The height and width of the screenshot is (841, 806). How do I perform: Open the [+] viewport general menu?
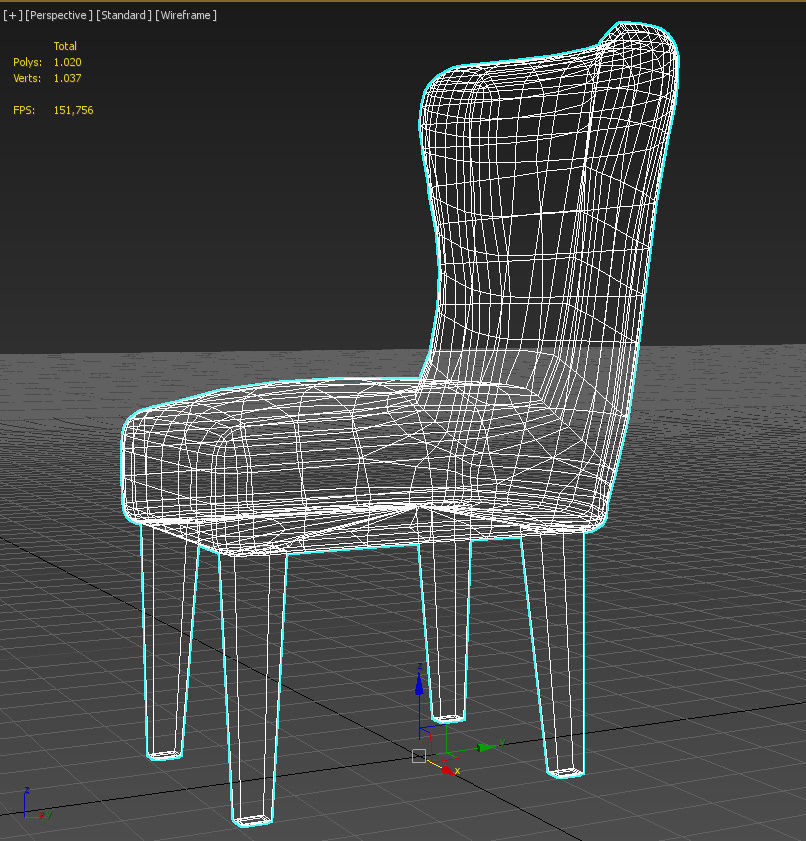coord(13,16)
